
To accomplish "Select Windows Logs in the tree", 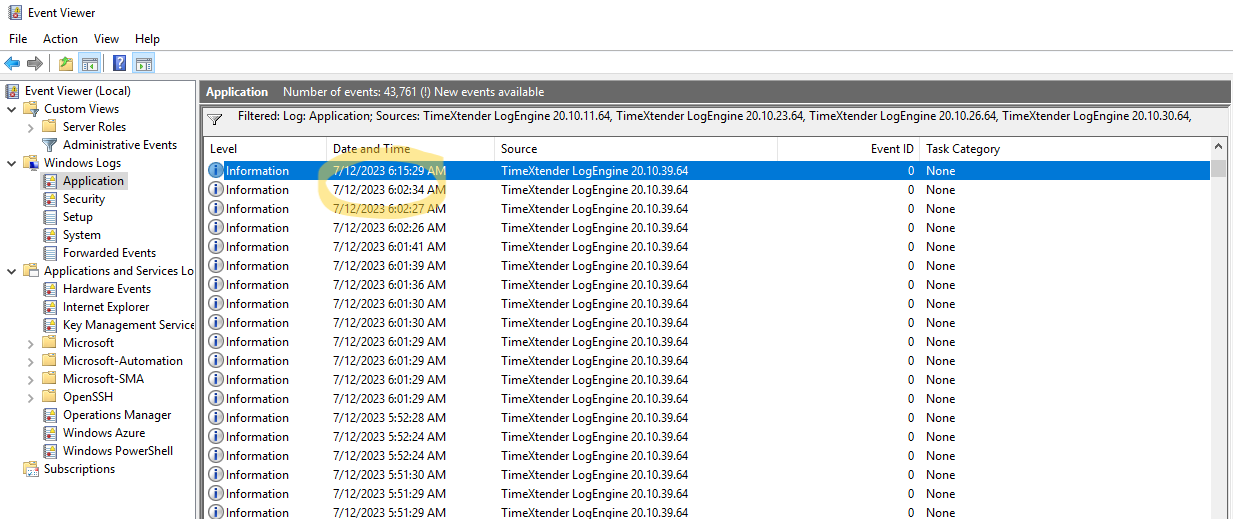I will point(82,163).
